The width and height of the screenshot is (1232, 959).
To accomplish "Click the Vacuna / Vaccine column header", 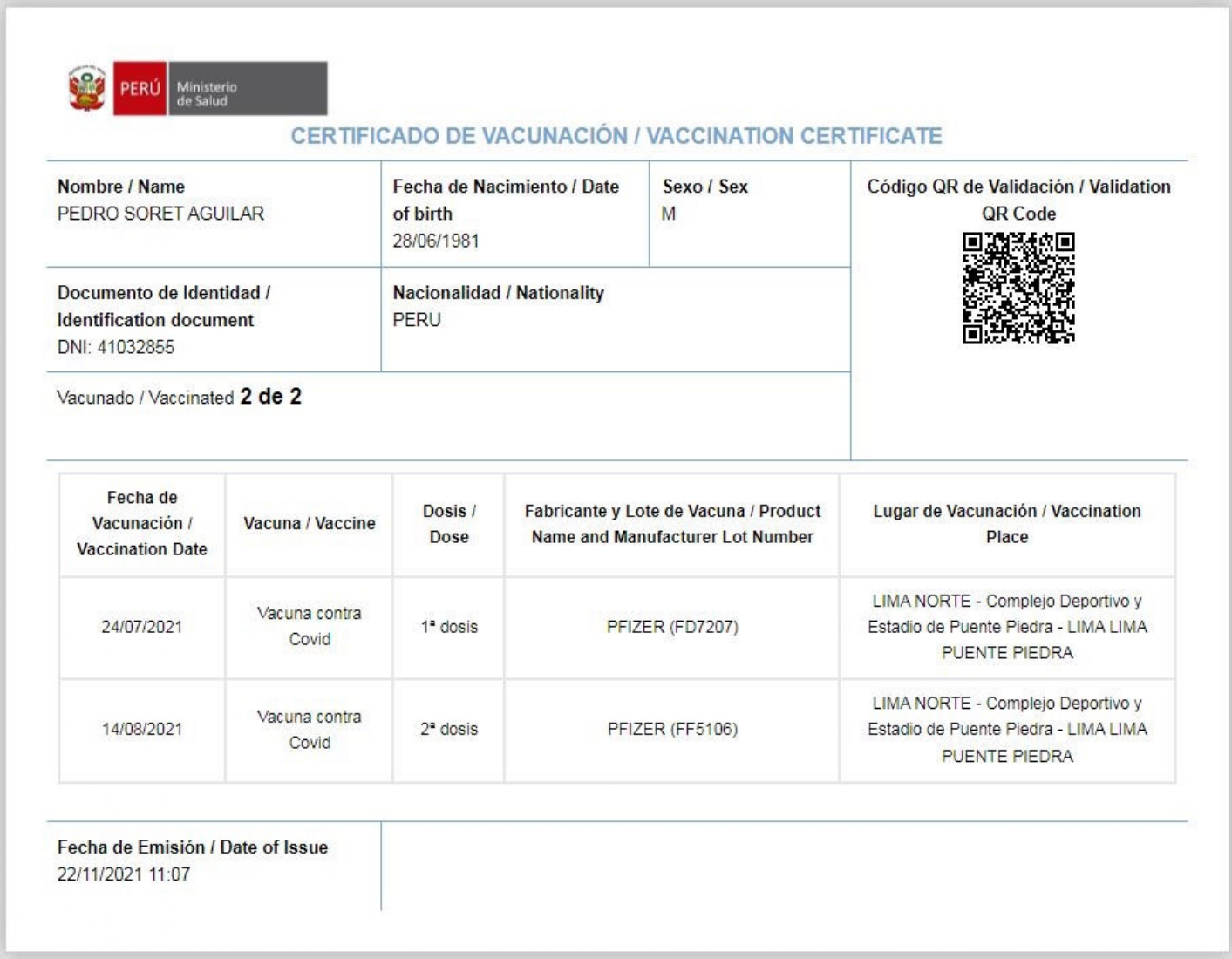I will coord(310,523).
